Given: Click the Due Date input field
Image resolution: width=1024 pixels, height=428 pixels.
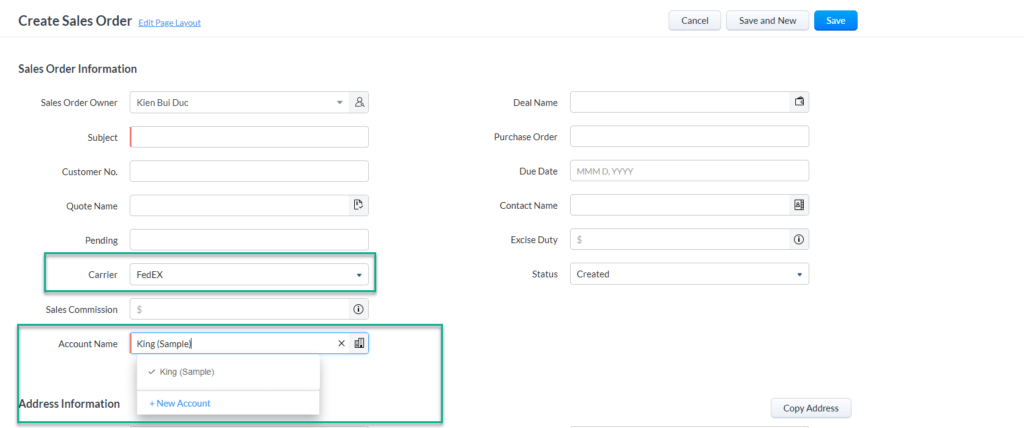Looking at the screenshot, I should (689, 171).
